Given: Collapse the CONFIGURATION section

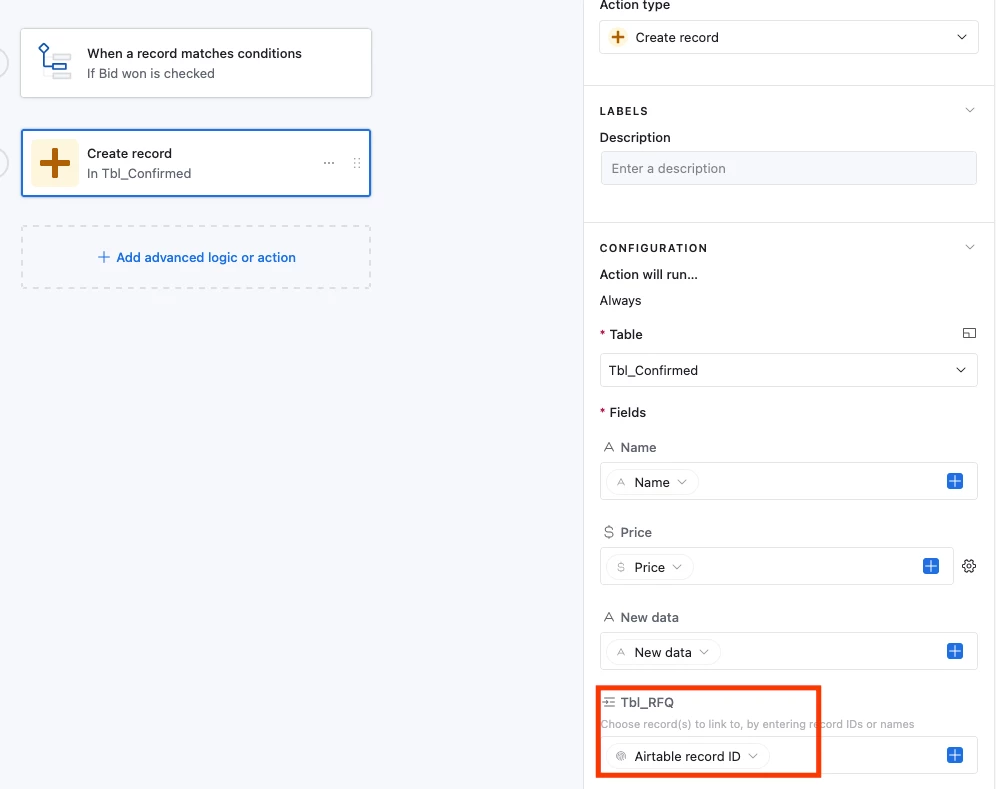Looking at the screenshot, I should pos(969,247).
